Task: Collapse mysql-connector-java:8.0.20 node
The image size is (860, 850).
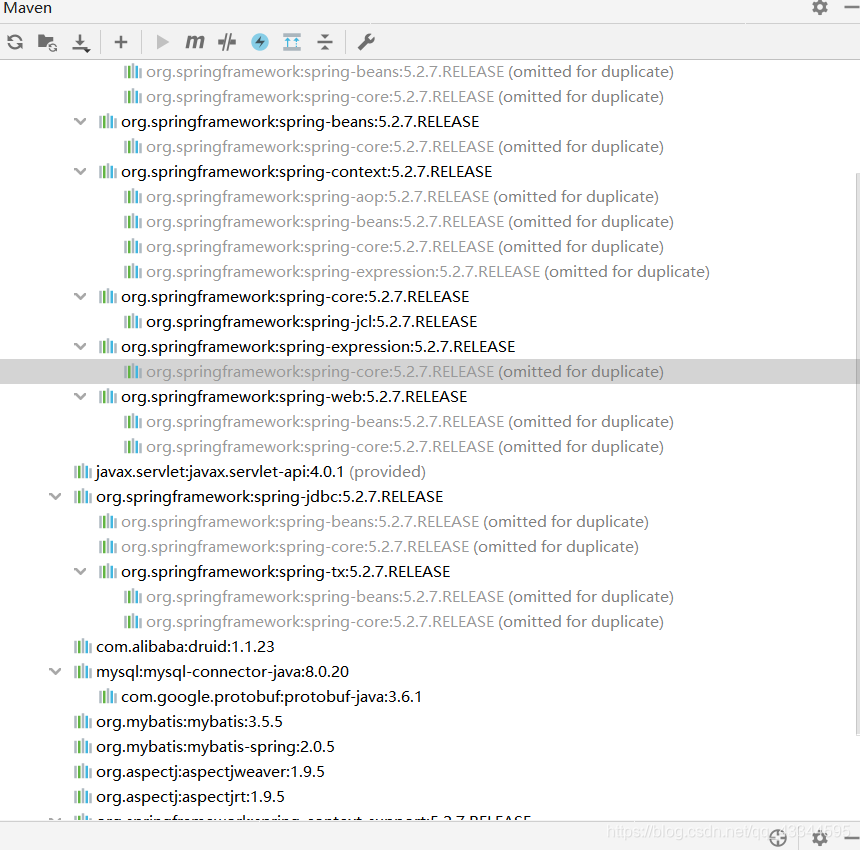Action: (x=55, y=672)
